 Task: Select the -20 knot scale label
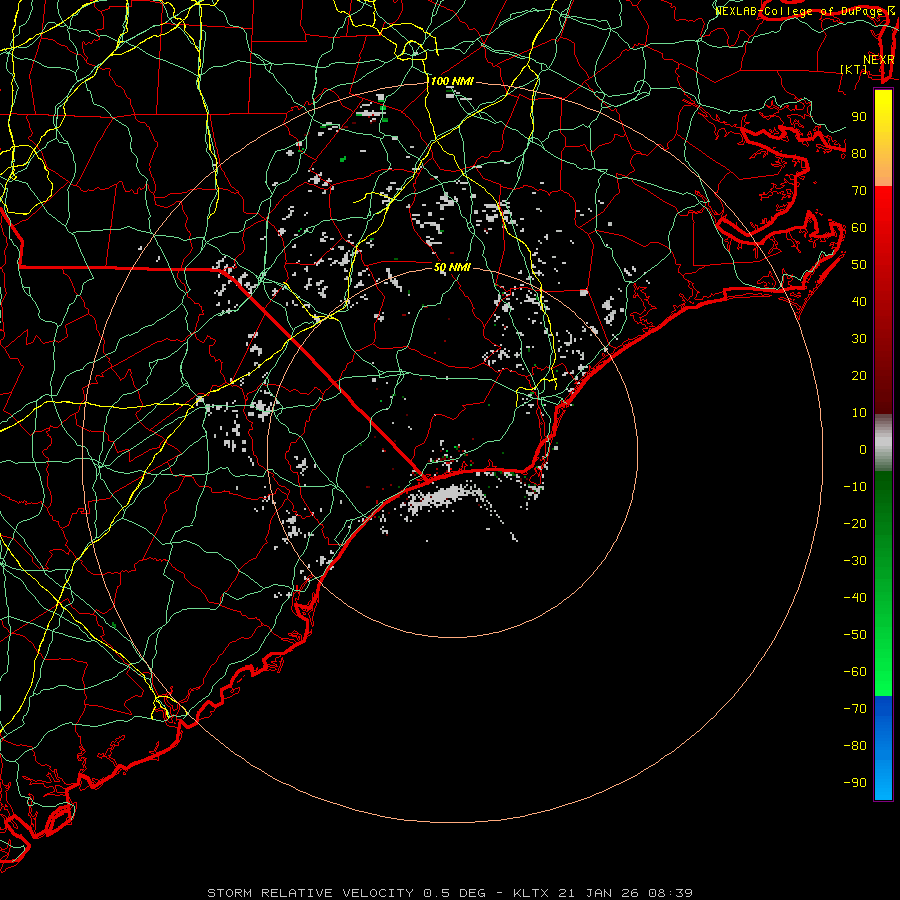(855, 523)
